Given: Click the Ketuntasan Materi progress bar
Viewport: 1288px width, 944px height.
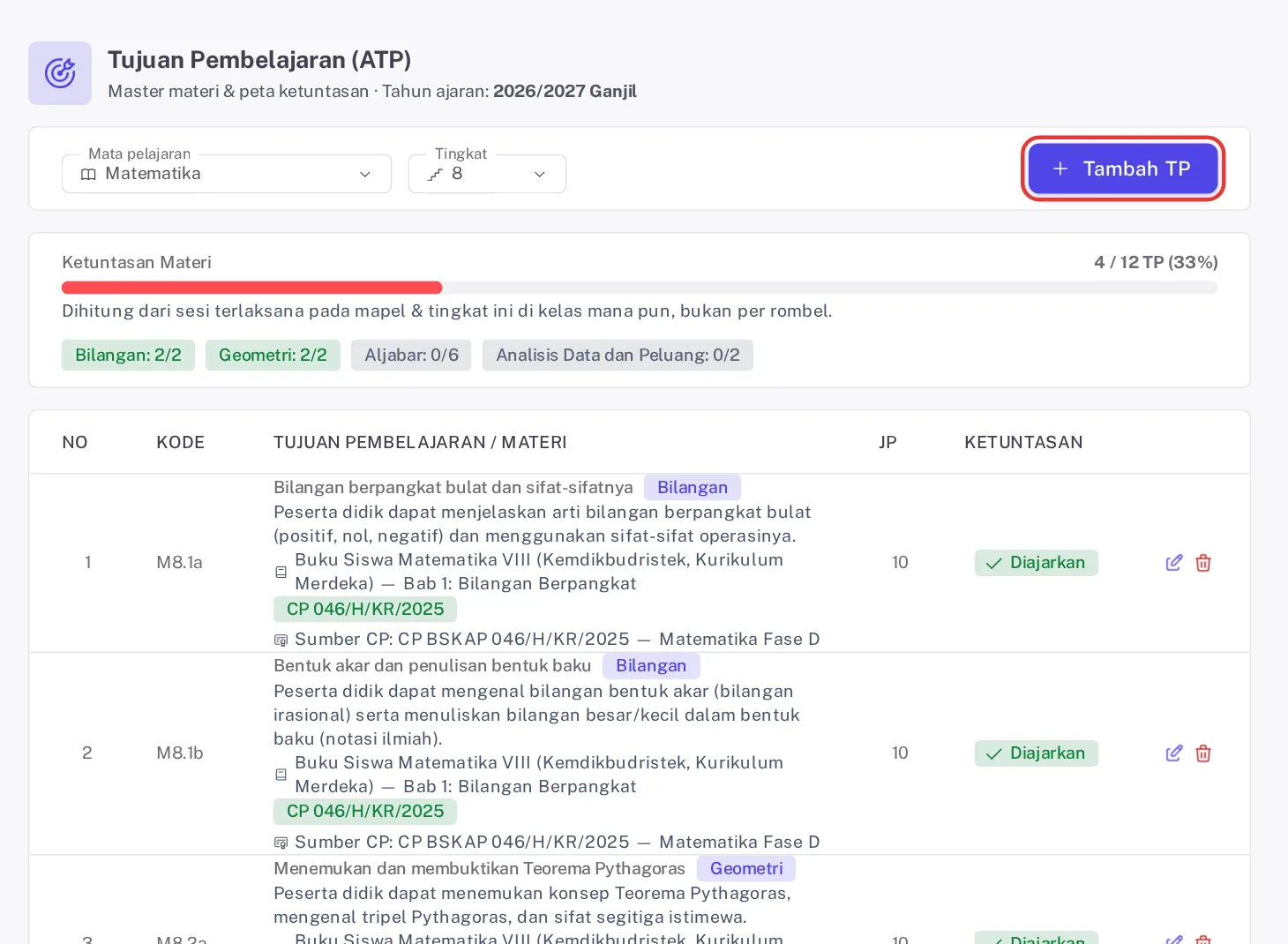Looking at the screenshot, I should coord(640,288).
